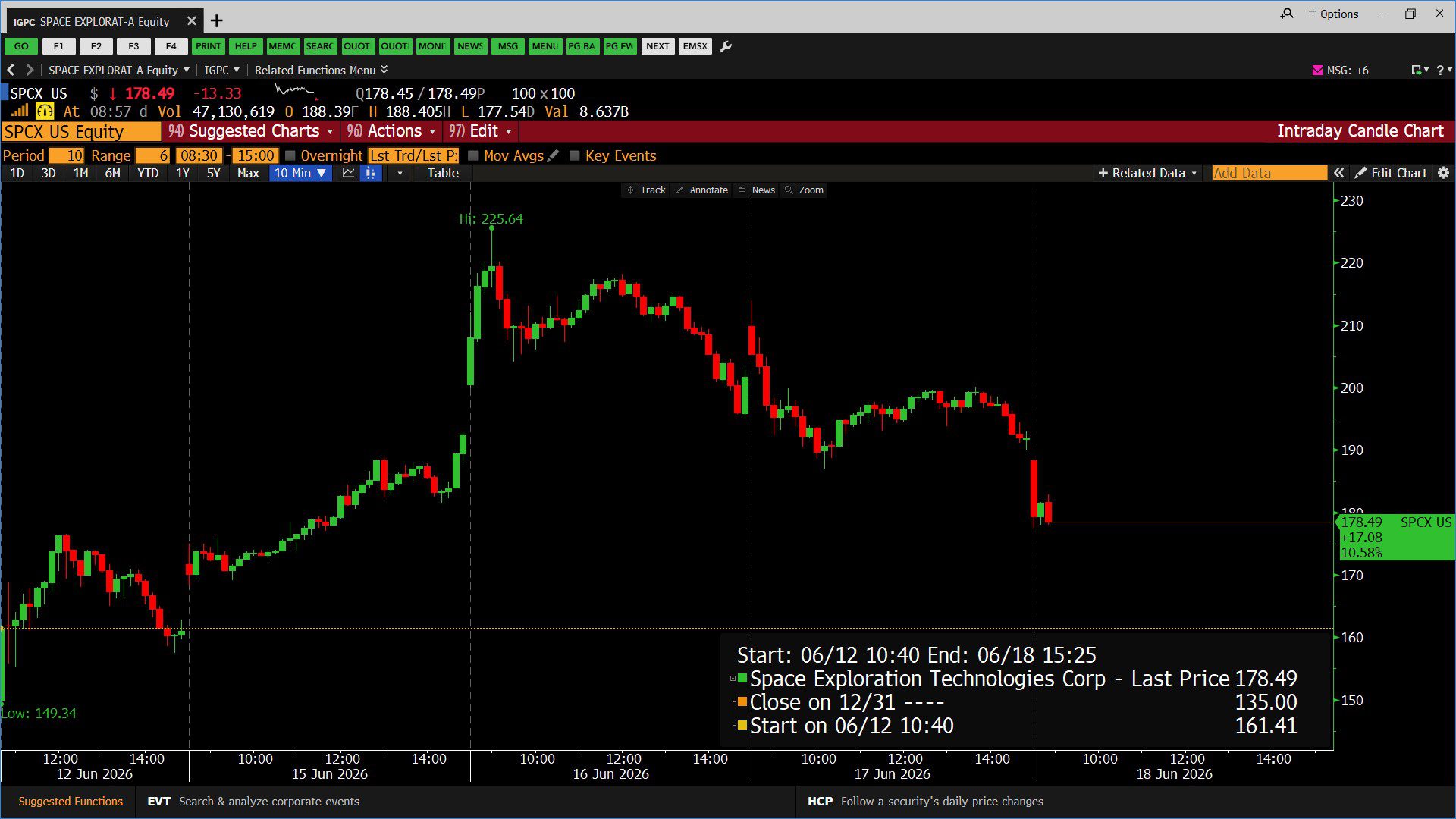The width and height of the screenshot is (1456, 819).
Task: Click the pencil icon next to Mov Avgs
Action: (554, 155)
